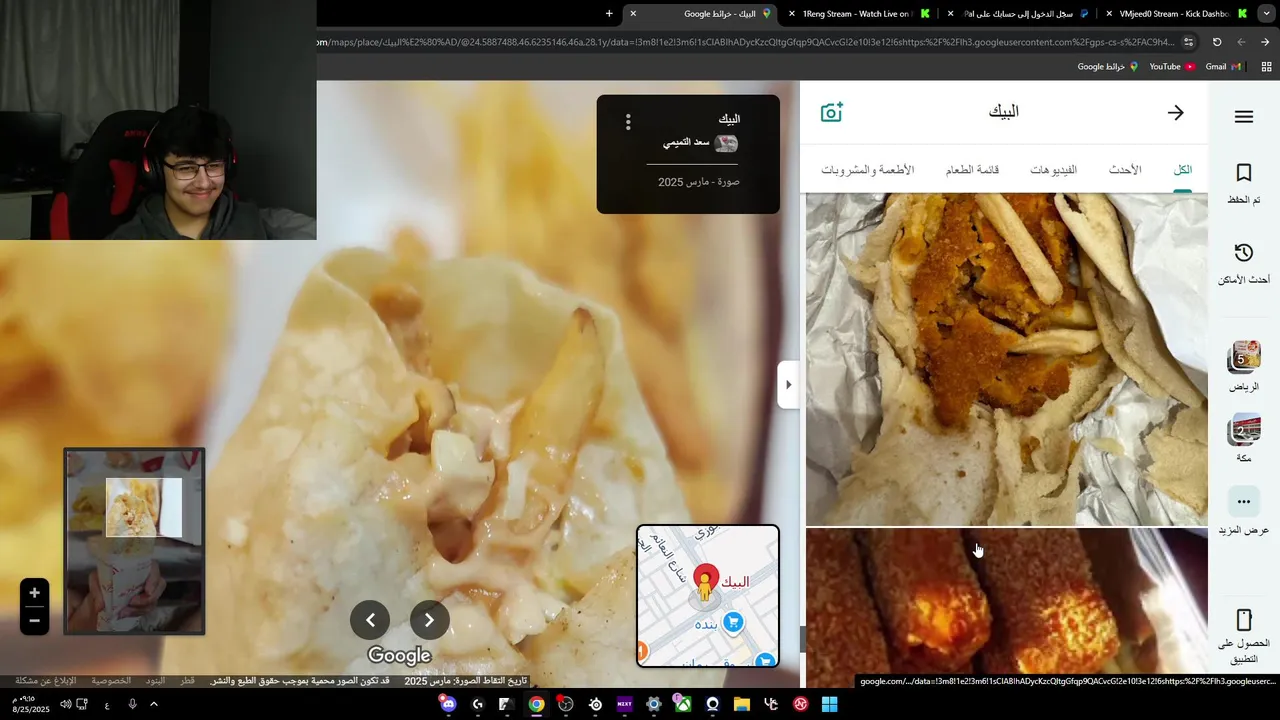Collapse the side panel with the arrow handle
The width and height of the screenshot is (1280, 720).
[x=788, y=385]
